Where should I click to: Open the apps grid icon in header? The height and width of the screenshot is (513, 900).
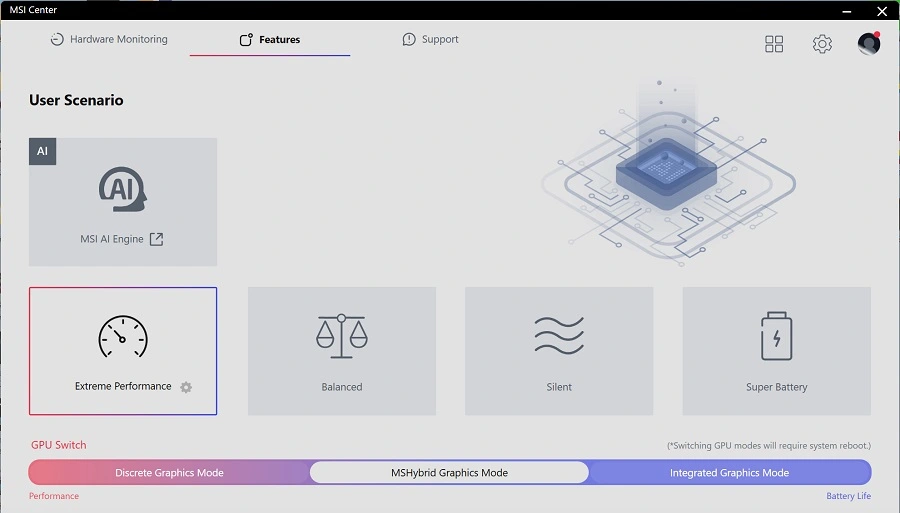point(774,44)
